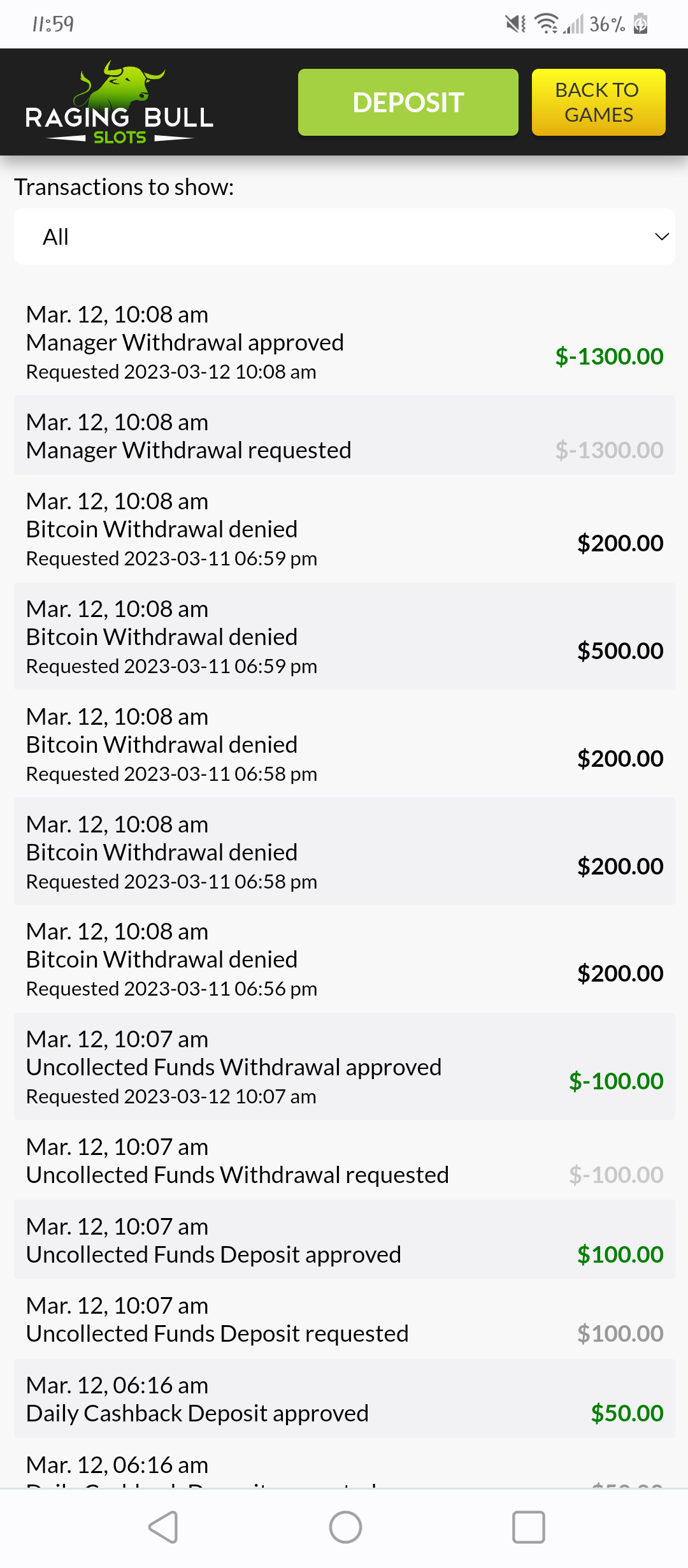Tap the cell signal strength icon
This screenshot has width=688, height=1568.
coord(573,24)
